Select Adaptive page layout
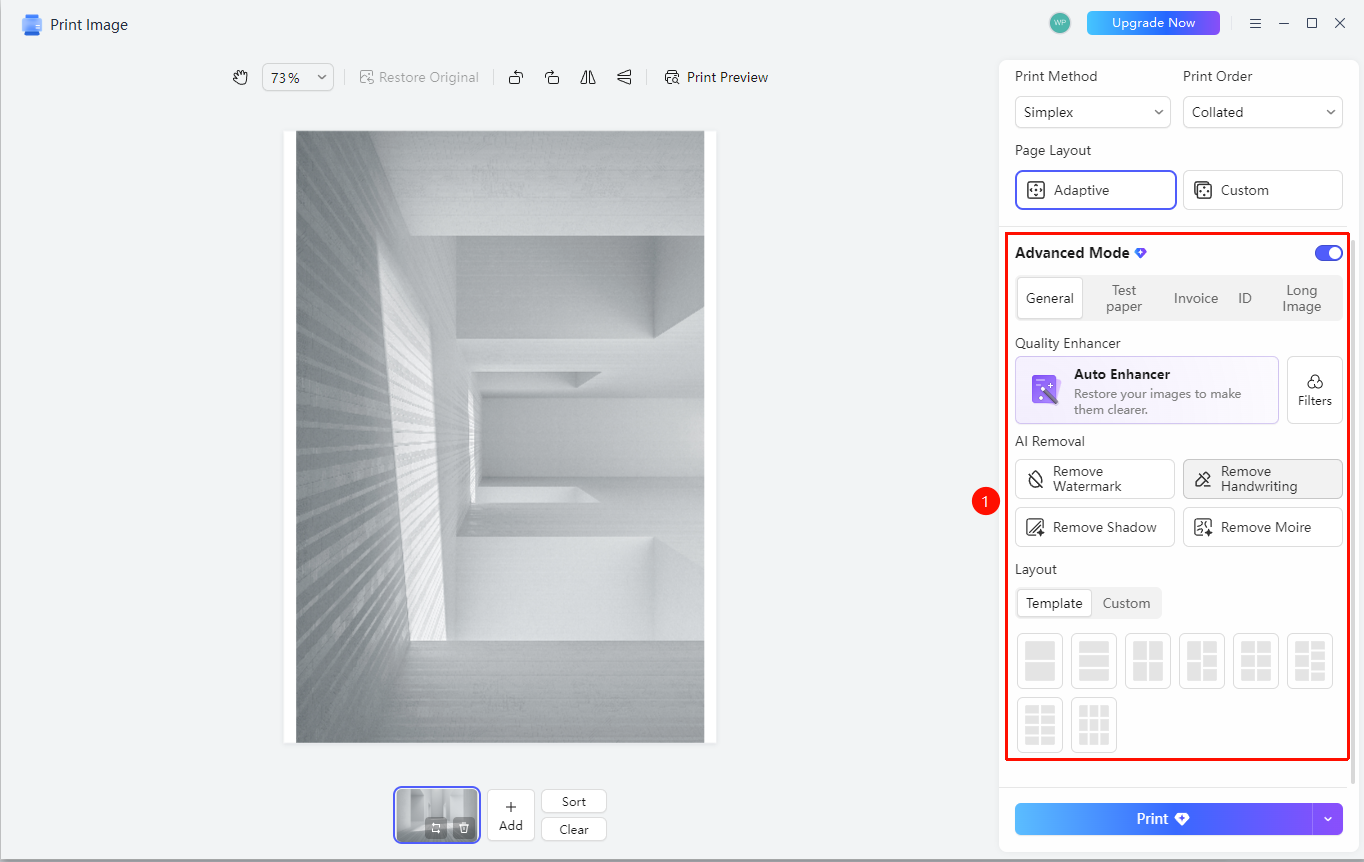This screenshot has width=1364, height=862. pyautogui.click(x=1096, y=190)
